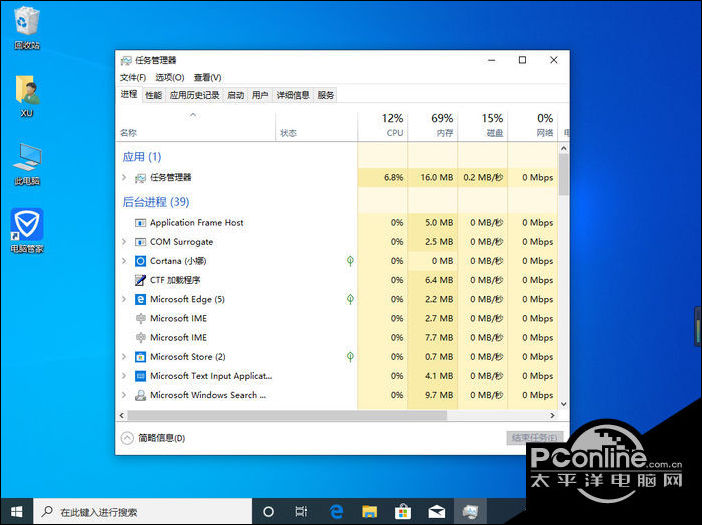Open the XU user folder icon
The height and width of the screenshot is (525, 702).
click(27, 96)
